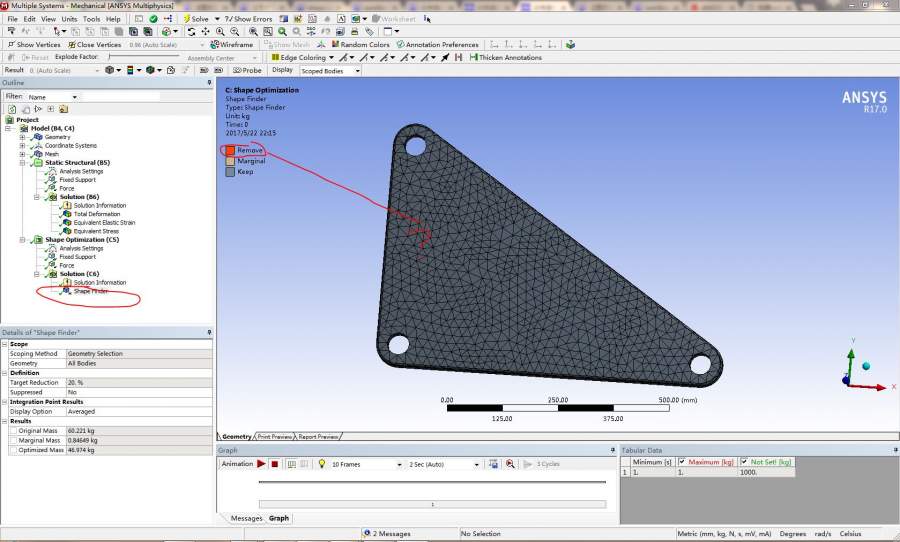The height and width of the screenshot is (542, 900).
Task: Open the Edge Coloring dropdown
Action: coord(331,57)
